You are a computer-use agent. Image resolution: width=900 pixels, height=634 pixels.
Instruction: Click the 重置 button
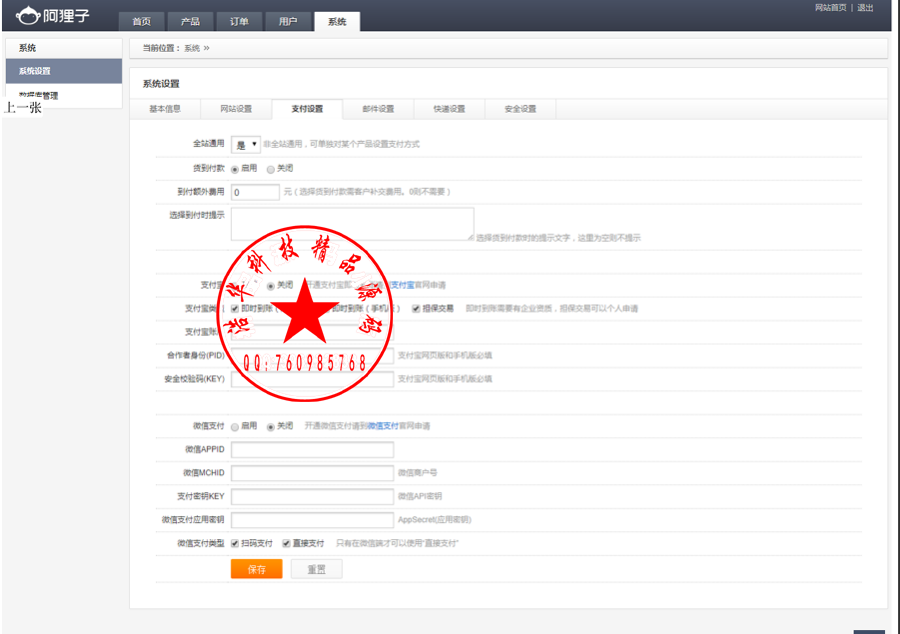(316, 568)
